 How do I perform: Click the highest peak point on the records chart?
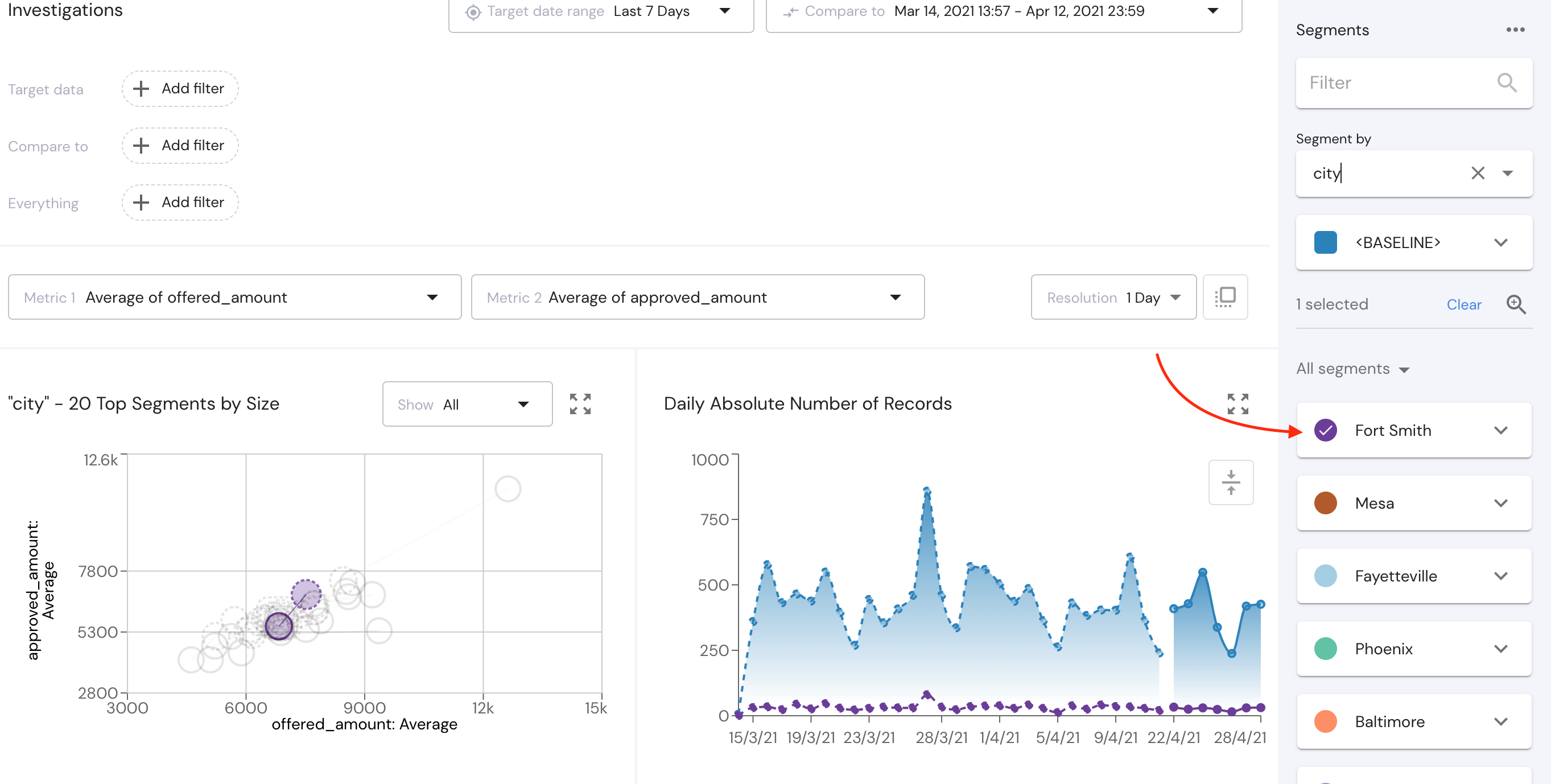tap(927, 492)
